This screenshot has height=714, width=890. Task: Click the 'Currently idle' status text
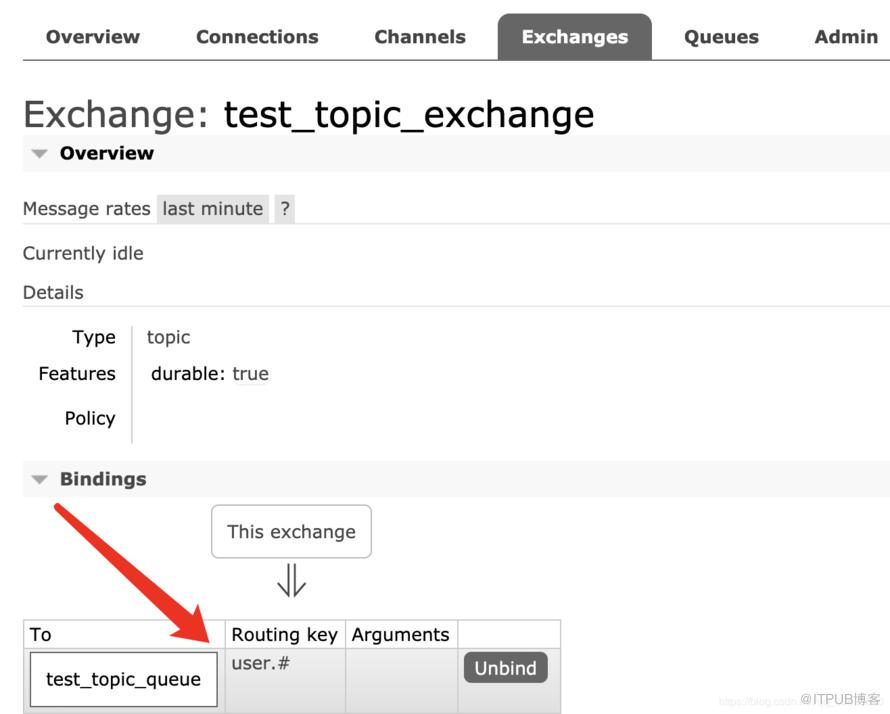pyautogui.click(x=83, y=253)
